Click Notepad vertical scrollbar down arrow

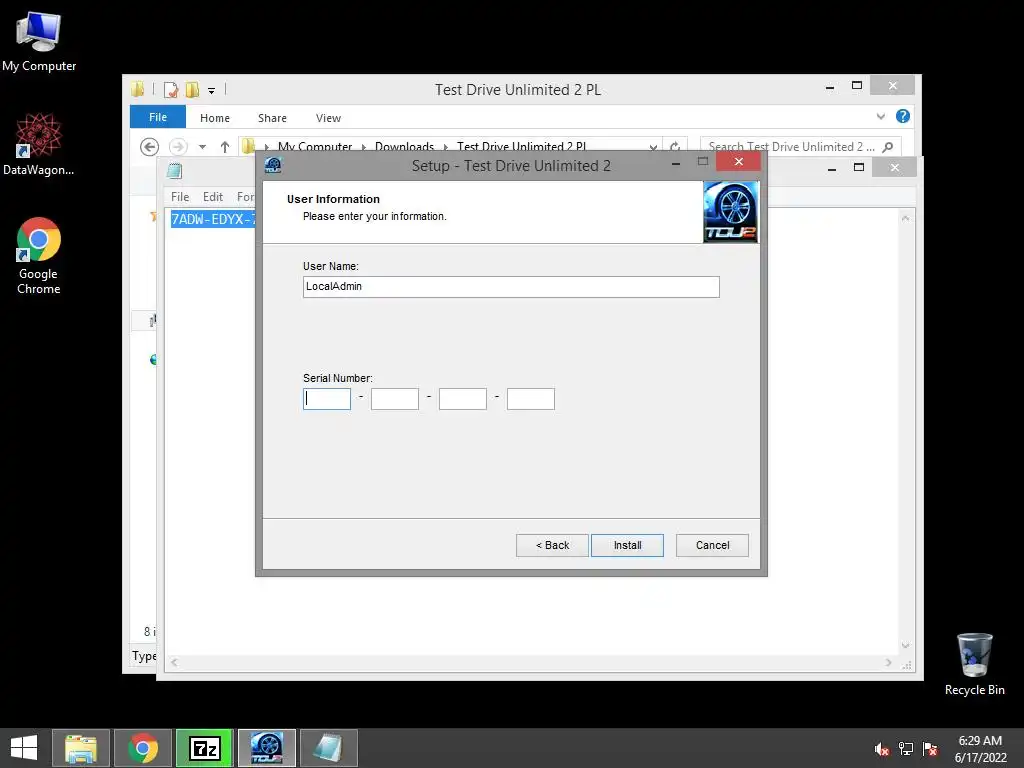pyautogui.click(x=905, y=646)
